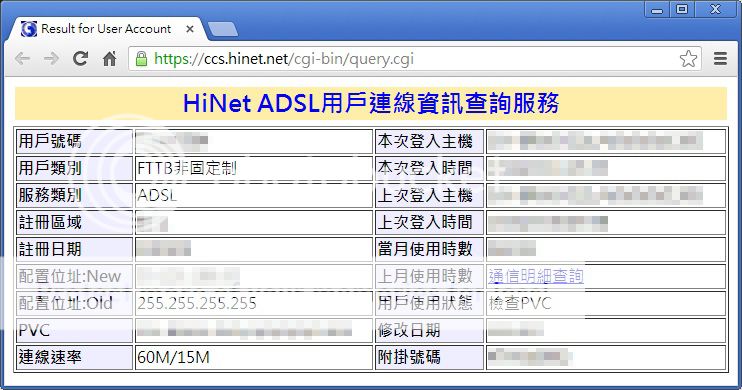Click the ADSL service type value
Image resolution: width=742 pixels, height=390 pixels.
[x=157, y=195]
